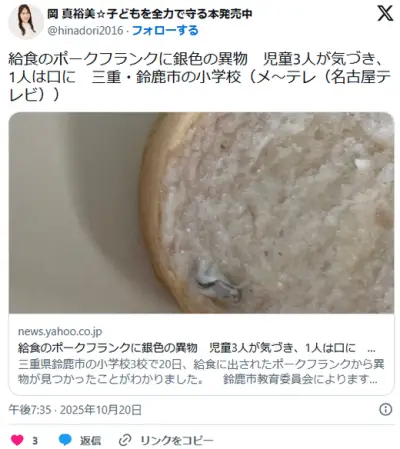The width and height of the screenshot is (400, 449).
Task: Click the like count number 3
Action: click(35, 441)
